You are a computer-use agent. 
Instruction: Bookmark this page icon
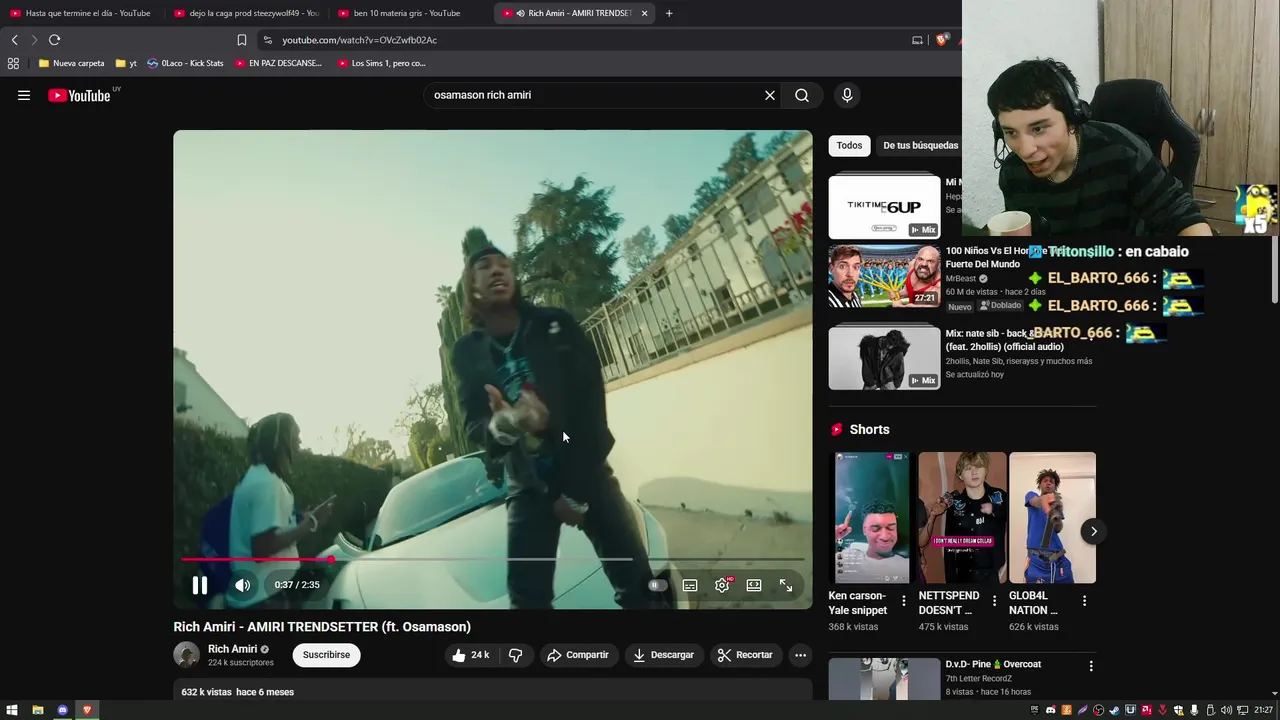click(x=242, y=40)
